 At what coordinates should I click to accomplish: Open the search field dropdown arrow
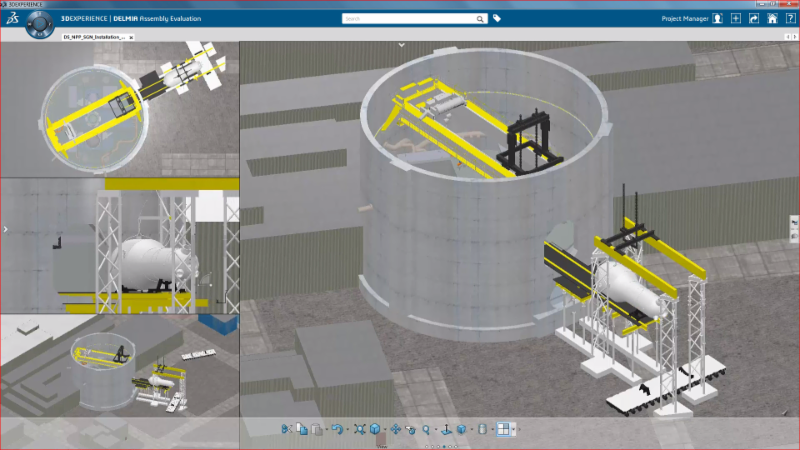point(480,18)
